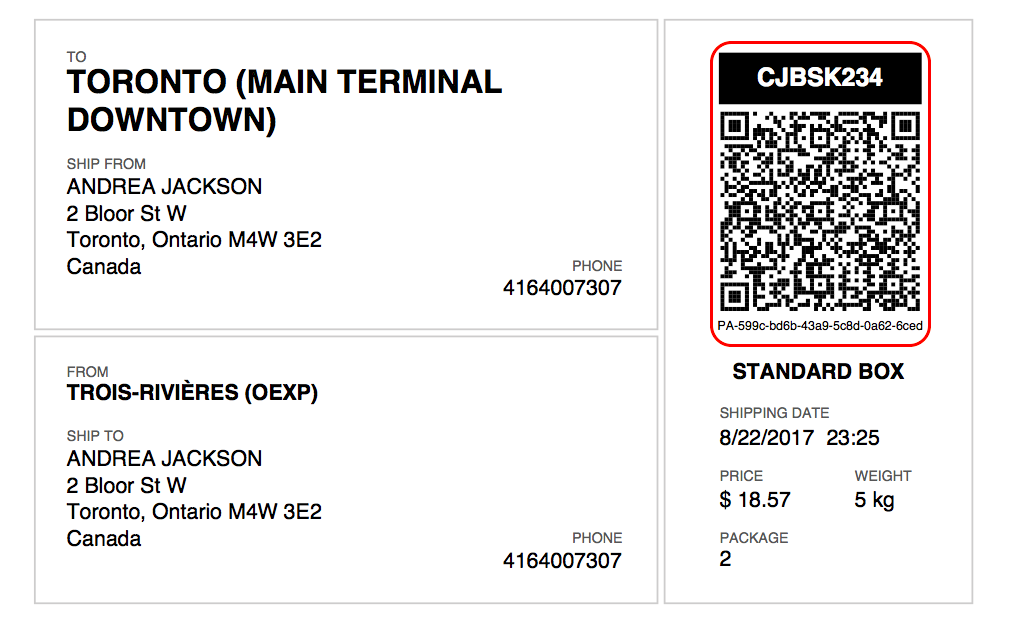This screenshot has height=627, width=1014.
Task: Select the PA-599c tracking ID text
Action: coord(820,326)
